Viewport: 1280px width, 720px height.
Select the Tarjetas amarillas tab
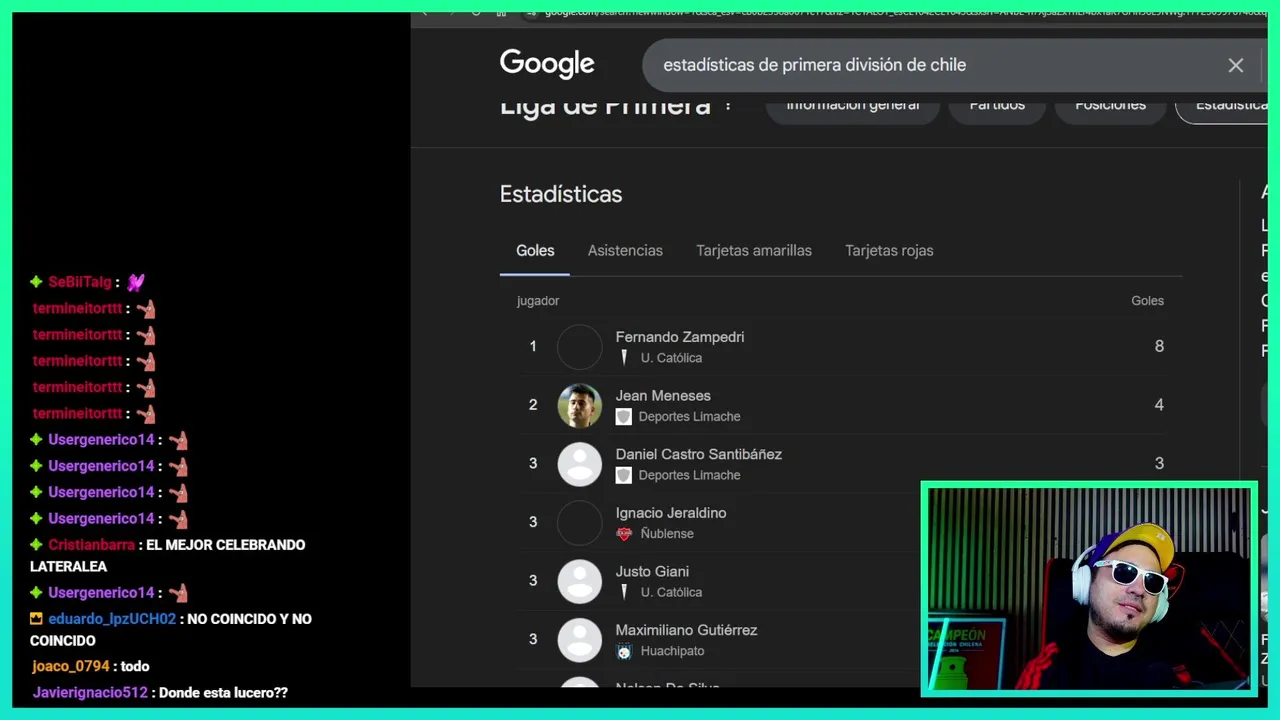click(754, 251)
